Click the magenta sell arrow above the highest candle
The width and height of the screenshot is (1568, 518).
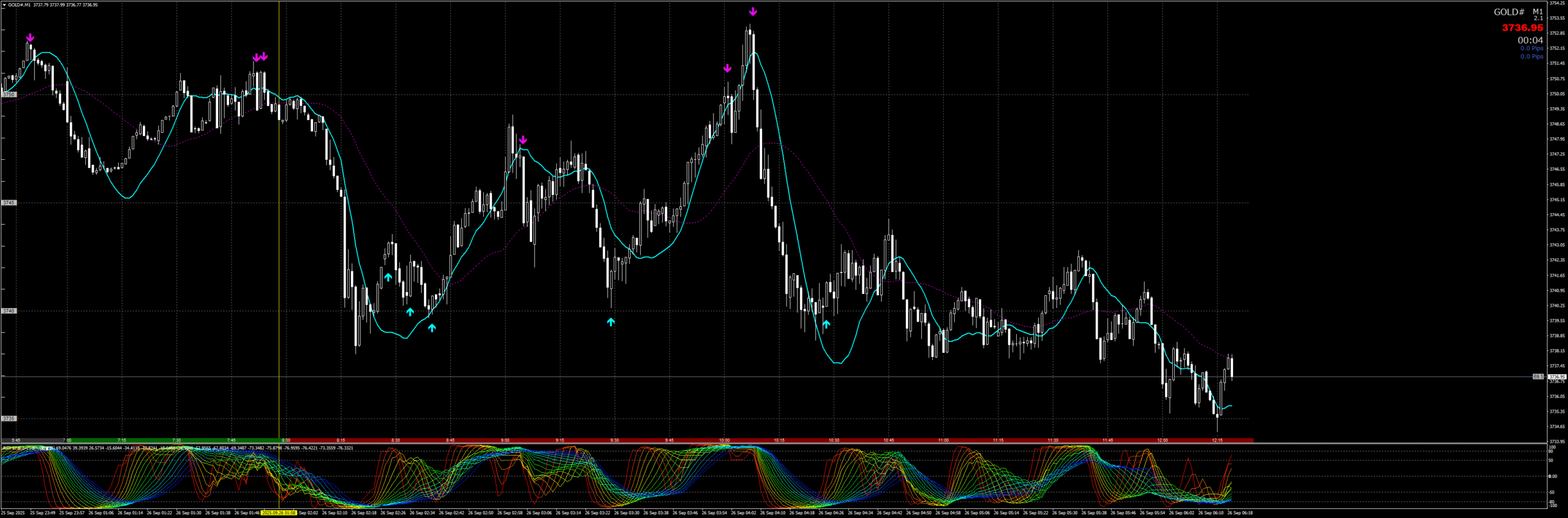tap(753, 12)
